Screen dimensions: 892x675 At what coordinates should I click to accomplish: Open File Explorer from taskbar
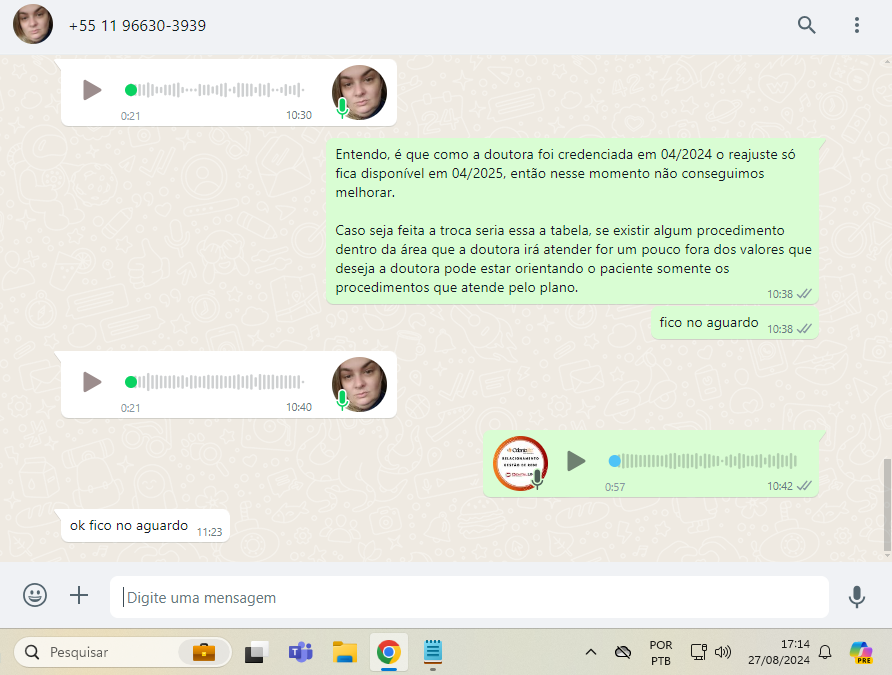[x=345, y=652]
